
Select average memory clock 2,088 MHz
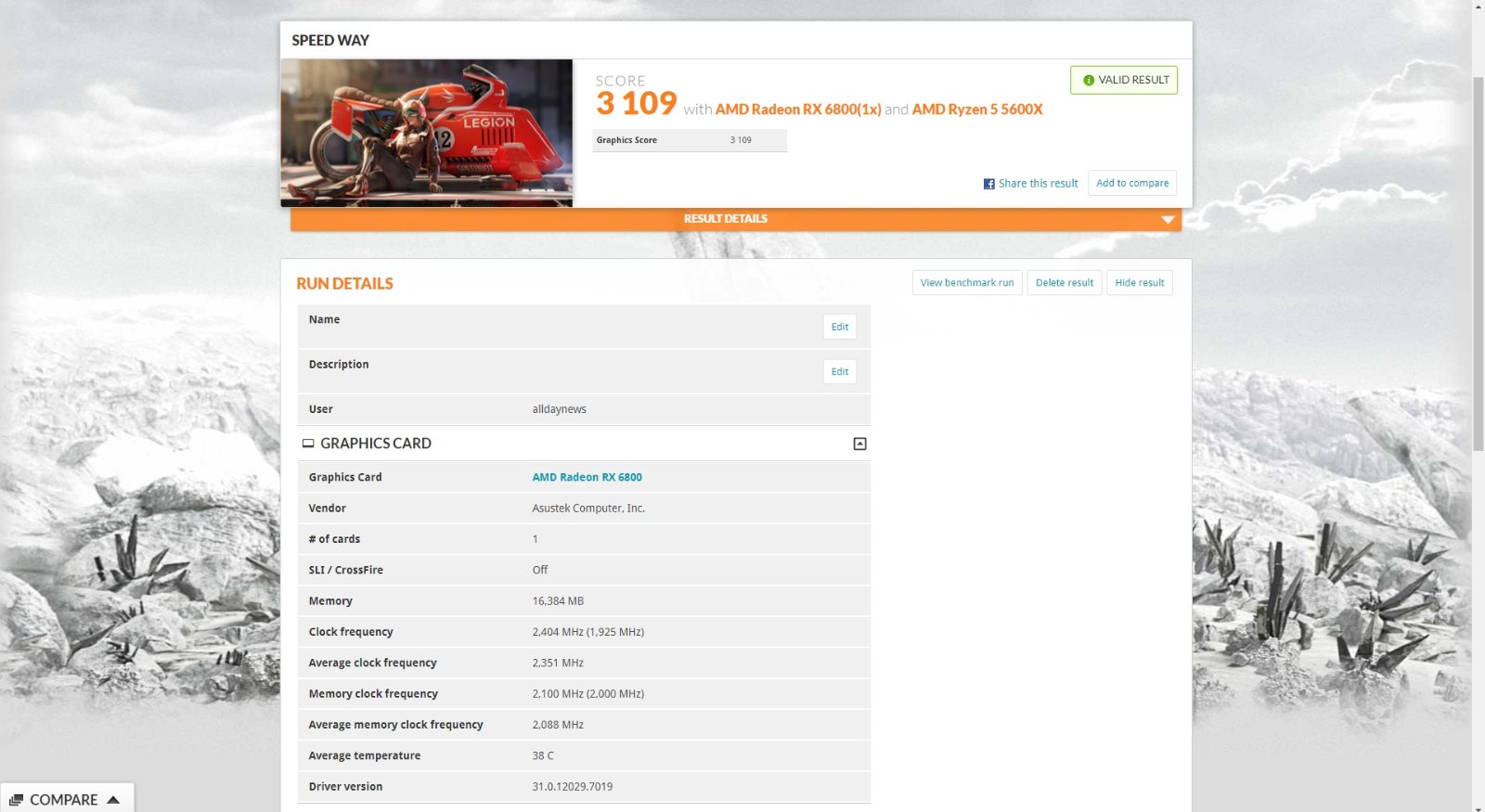(x=558, y=725)
